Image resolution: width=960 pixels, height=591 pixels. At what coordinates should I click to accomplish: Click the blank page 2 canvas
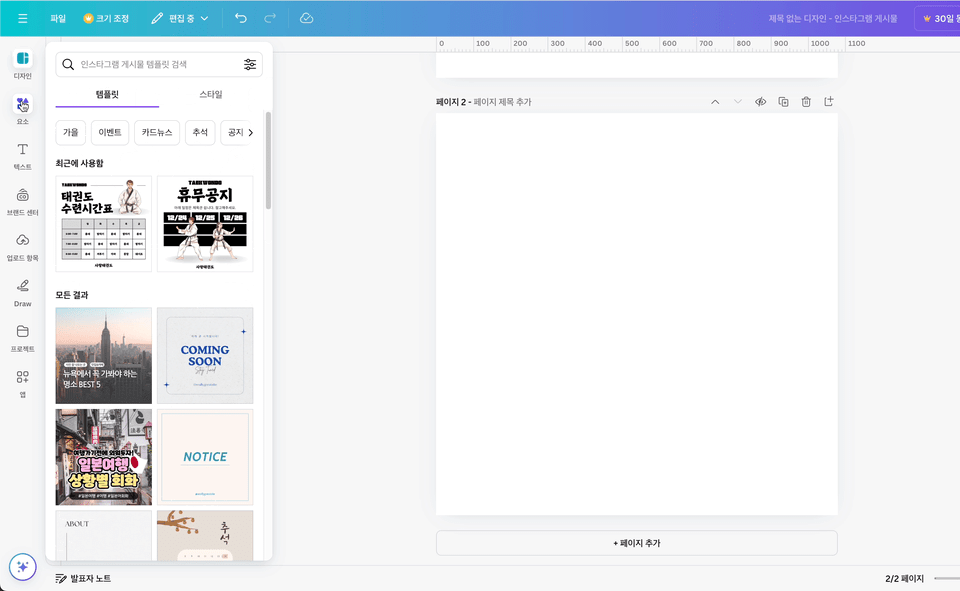(637, 314)
